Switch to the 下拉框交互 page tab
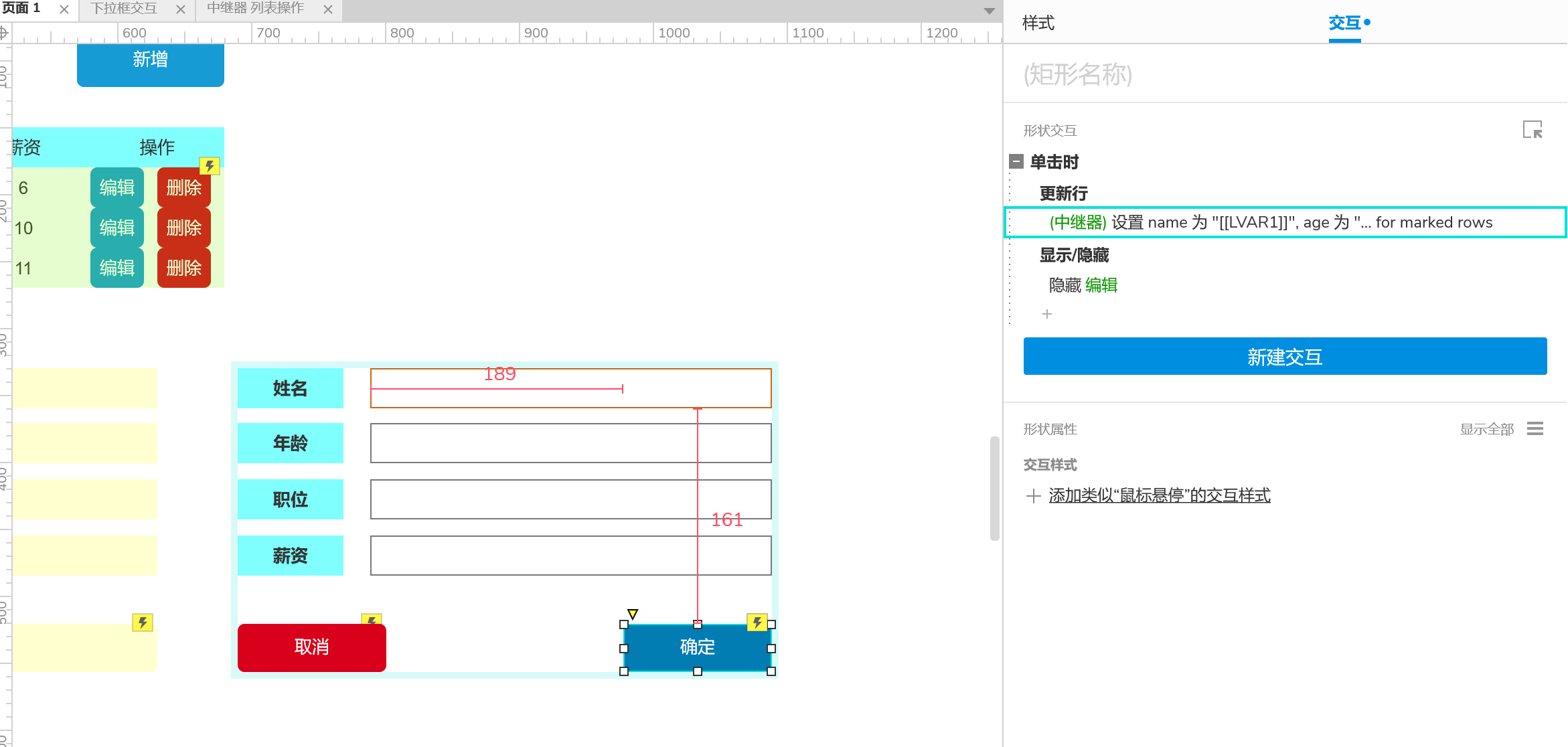This screenshot has height=747, width=1568. [124, 9]
